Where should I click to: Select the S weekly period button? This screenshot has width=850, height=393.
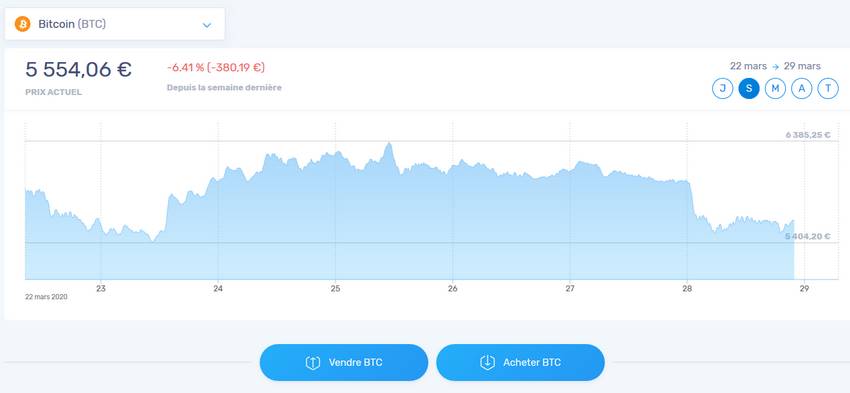coord(749,88)
